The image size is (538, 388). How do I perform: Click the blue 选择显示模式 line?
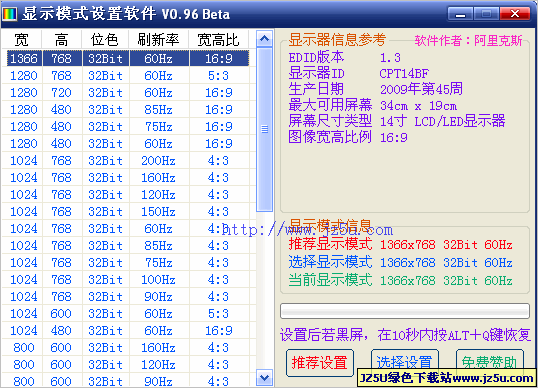(400, 263)
